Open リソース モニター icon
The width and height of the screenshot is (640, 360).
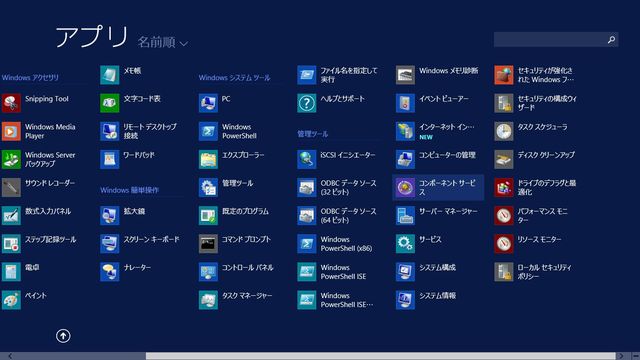(x=504, y=244)
